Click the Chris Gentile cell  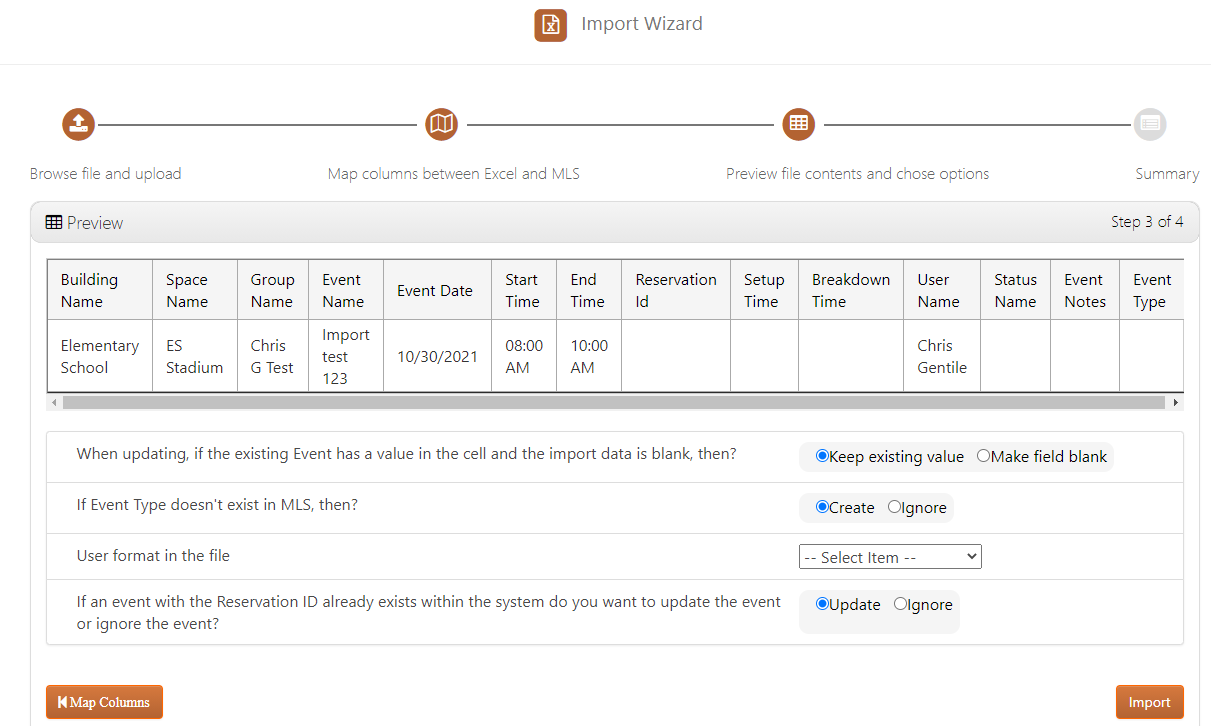(x=942, y=356)
